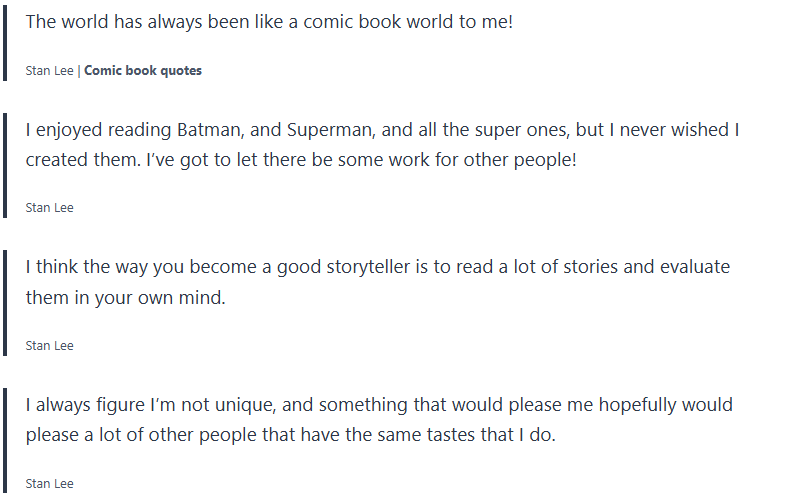807x499 pixels.
Task: Click the phrase 'them in your own mind.'
Action: (125, 298)
